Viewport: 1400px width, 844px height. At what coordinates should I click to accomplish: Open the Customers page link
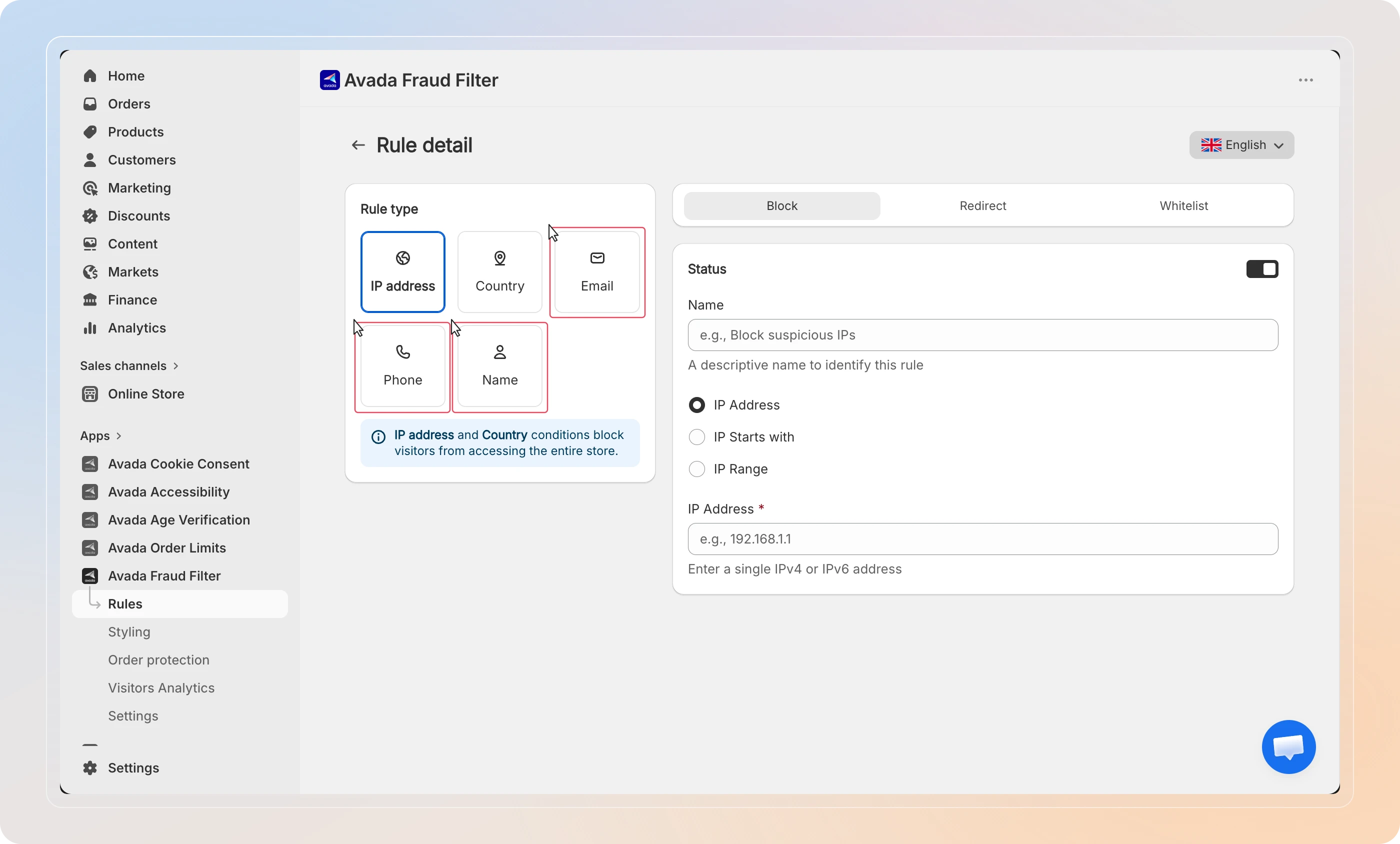(142, 159)
